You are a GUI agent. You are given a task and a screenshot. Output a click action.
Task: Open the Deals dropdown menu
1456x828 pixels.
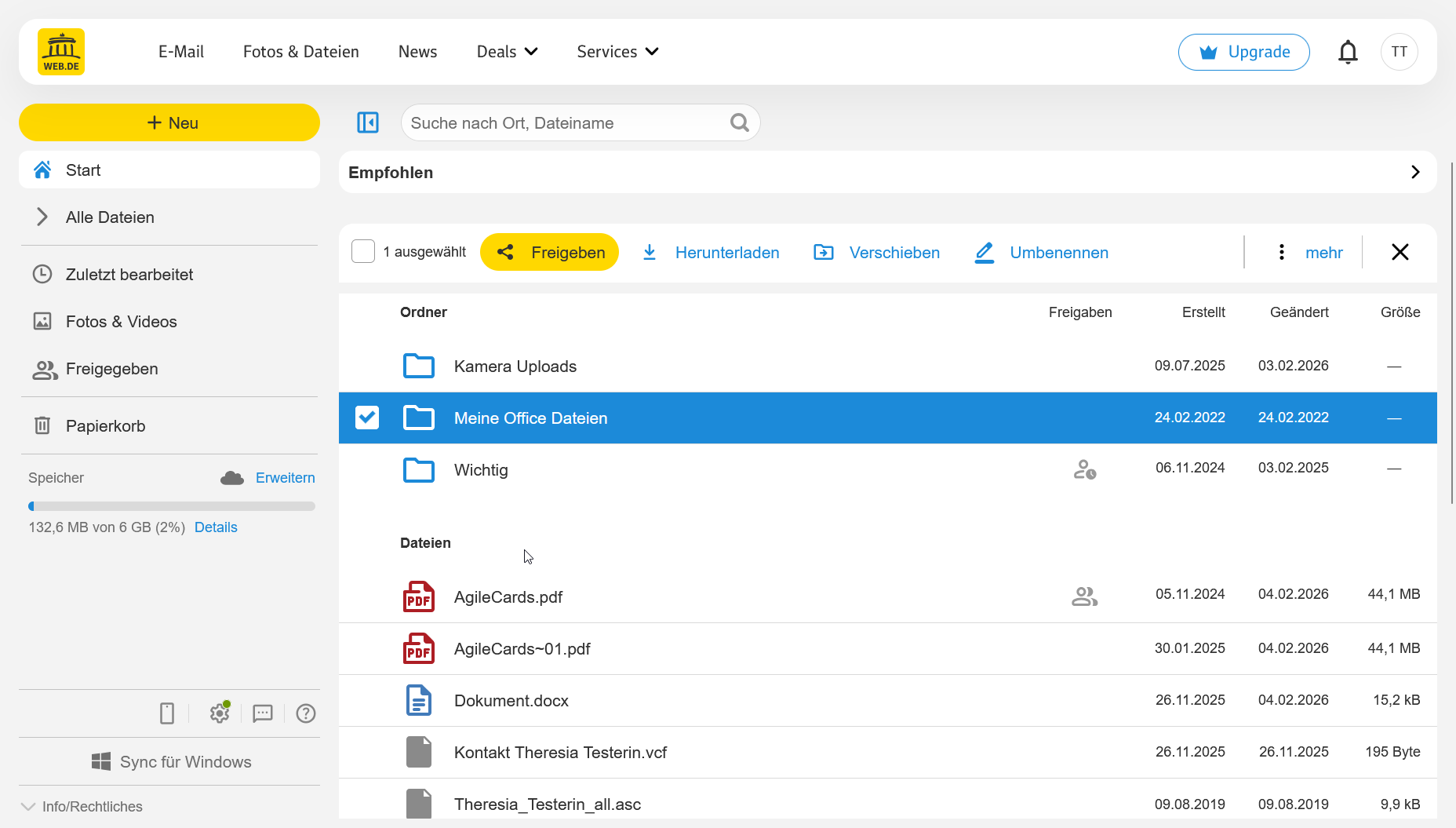click(507, 52)
